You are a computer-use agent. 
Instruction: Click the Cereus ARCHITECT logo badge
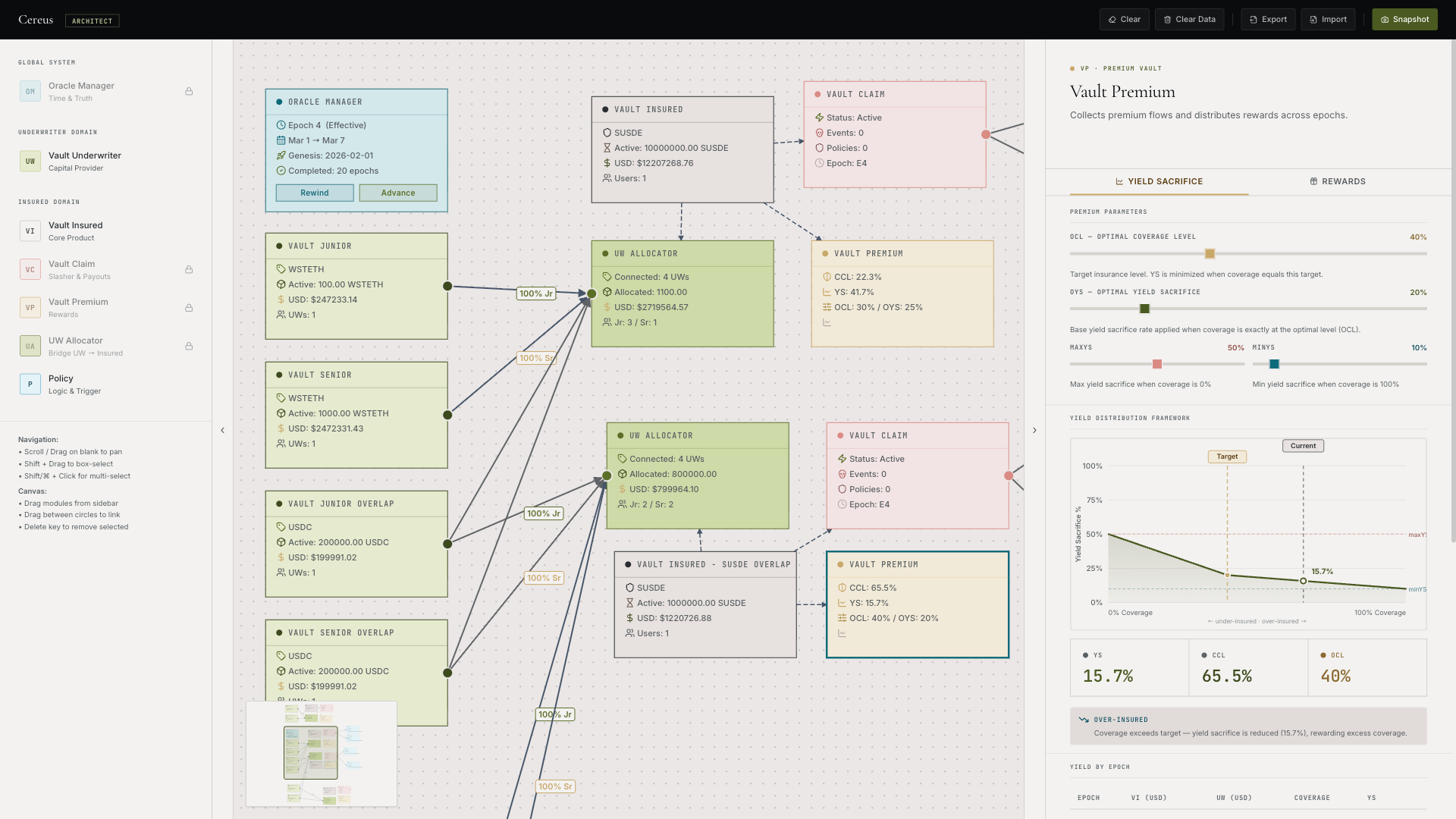(92, 20)
